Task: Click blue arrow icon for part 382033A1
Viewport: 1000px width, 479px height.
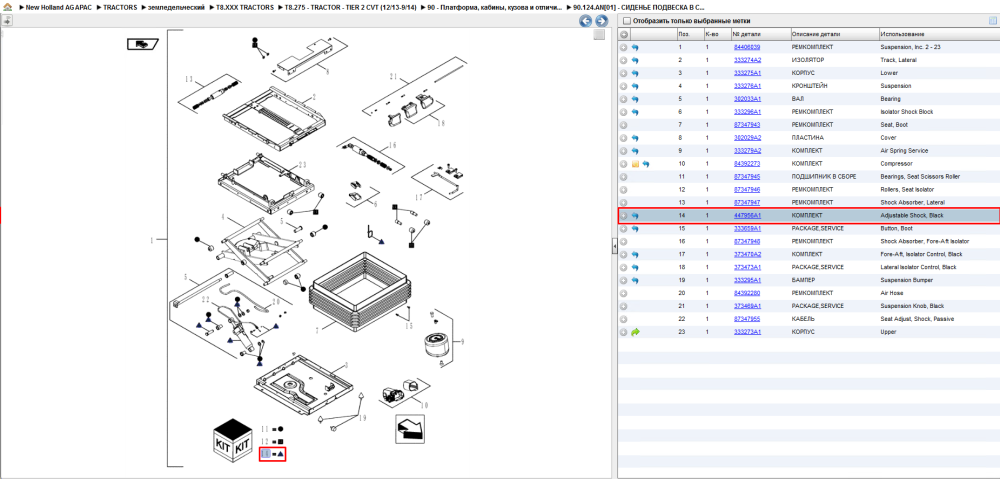Action: [x=635, y=99]
